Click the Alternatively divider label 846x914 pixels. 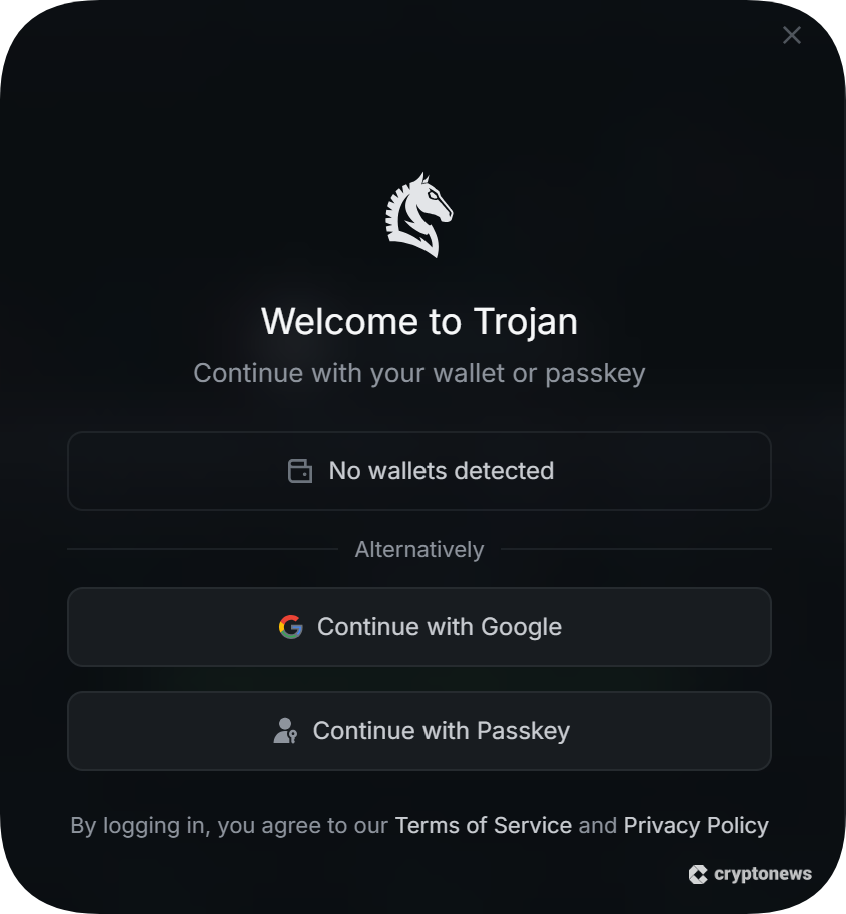pos(419,550)
